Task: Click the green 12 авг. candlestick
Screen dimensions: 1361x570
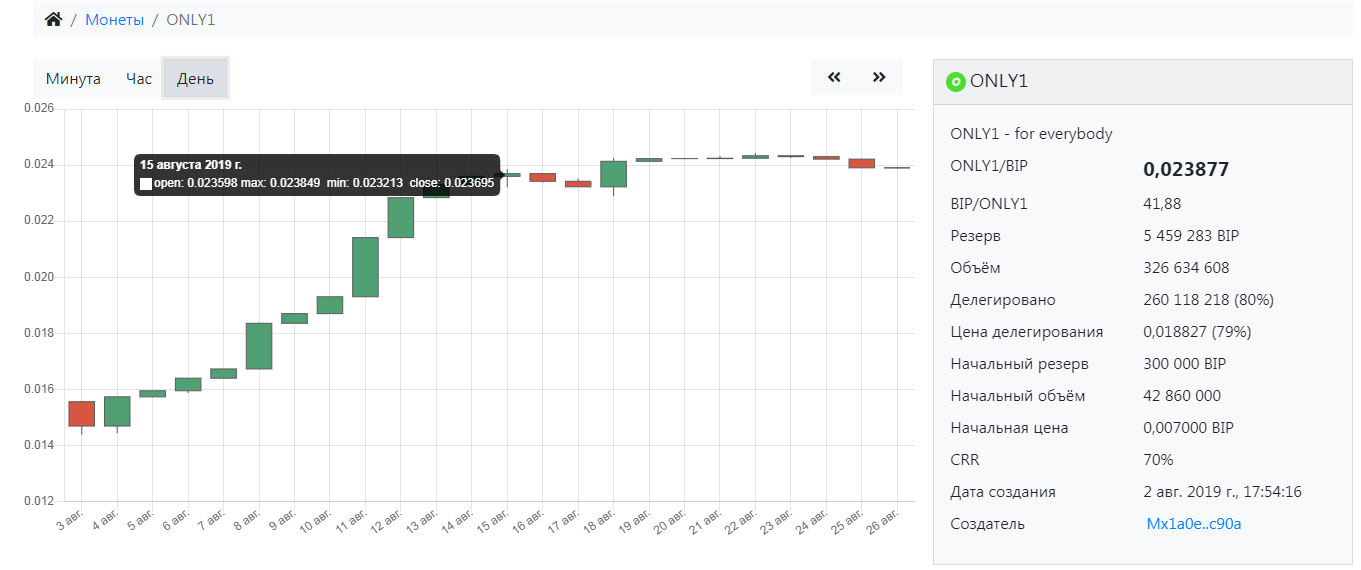Action: click(401, 218)
